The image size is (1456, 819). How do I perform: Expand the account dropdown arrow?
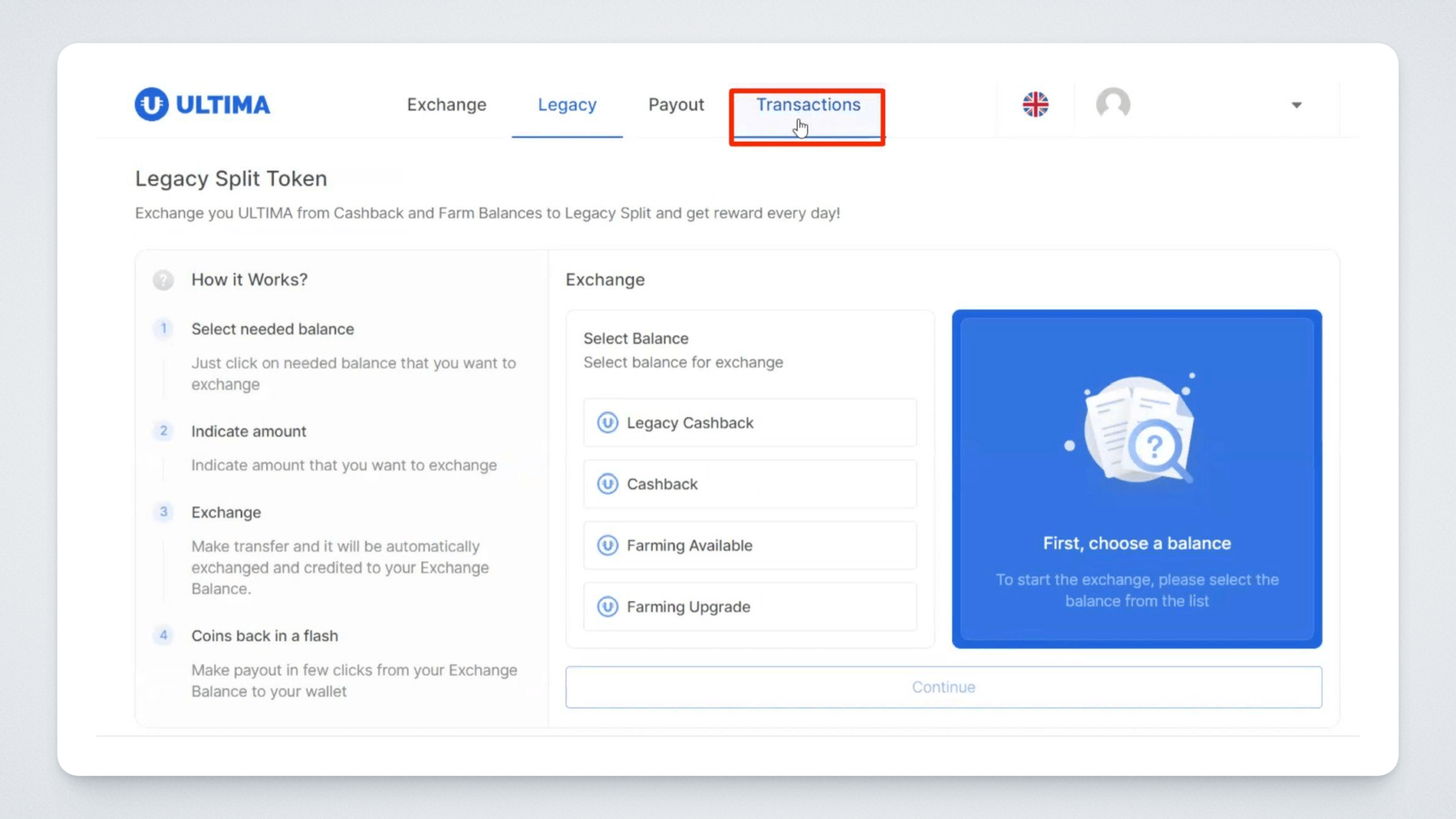(1296, 105)
